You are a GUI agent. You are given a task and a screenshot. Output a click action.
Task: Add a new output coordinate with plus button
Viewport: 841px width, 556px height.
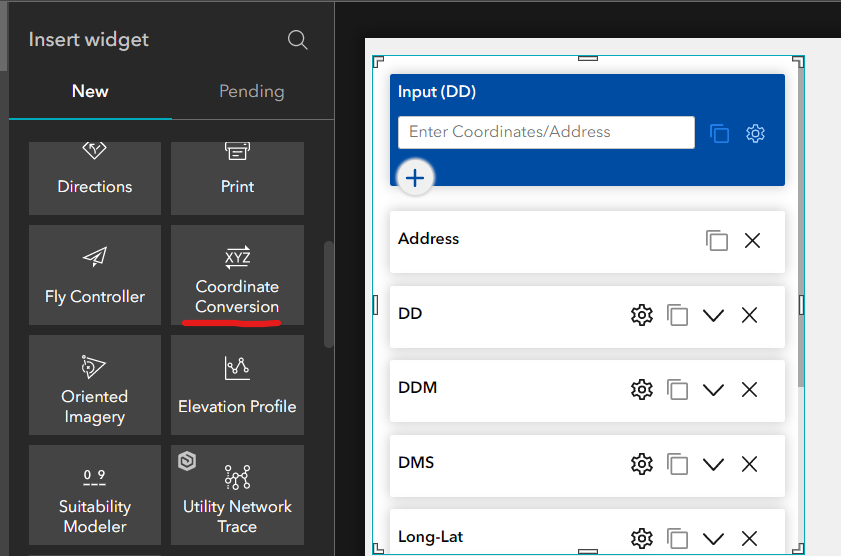[415, 179]
